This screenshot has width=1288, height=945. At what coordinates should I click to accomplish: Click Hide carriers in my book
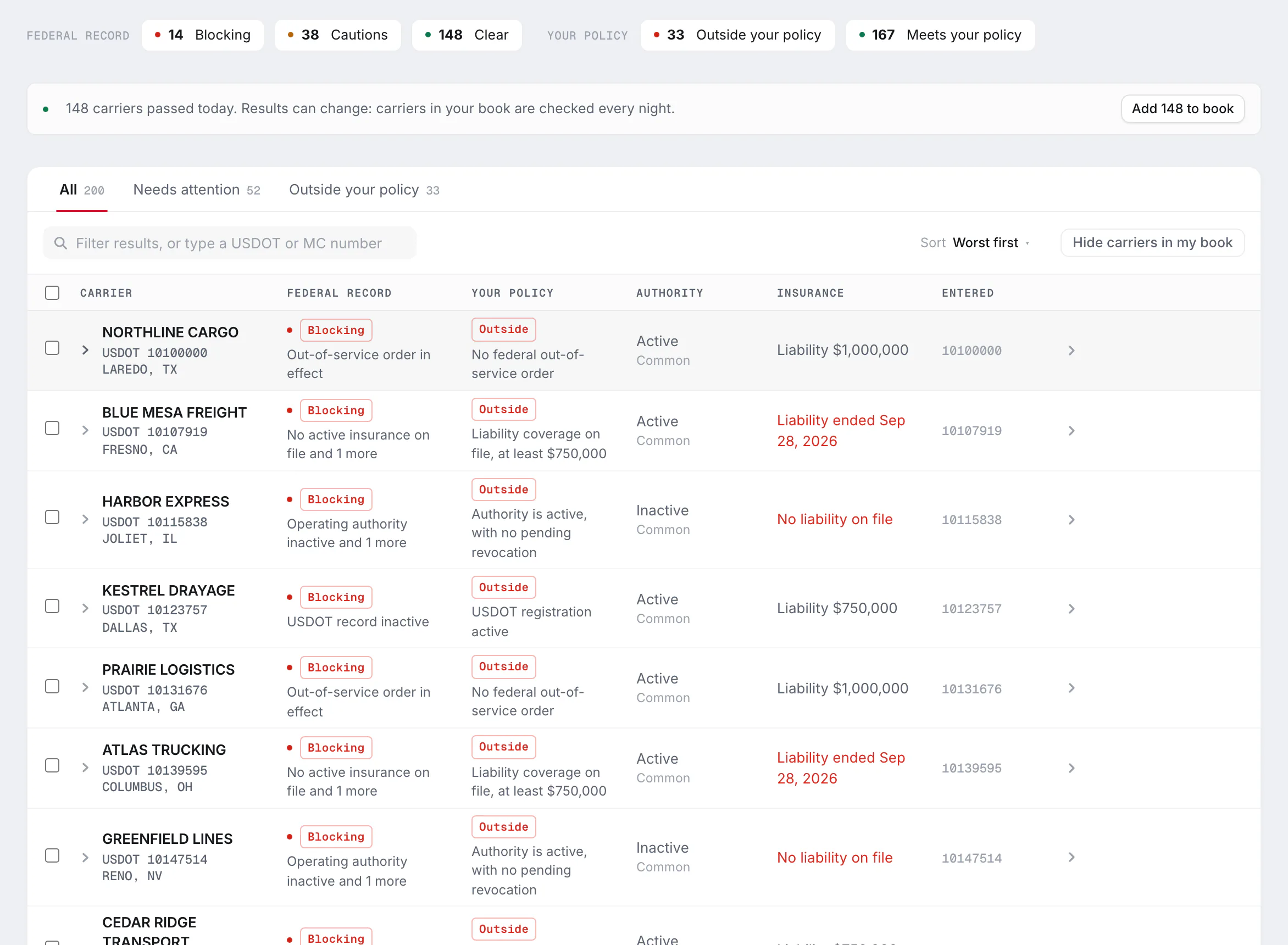coord(1152,243)
